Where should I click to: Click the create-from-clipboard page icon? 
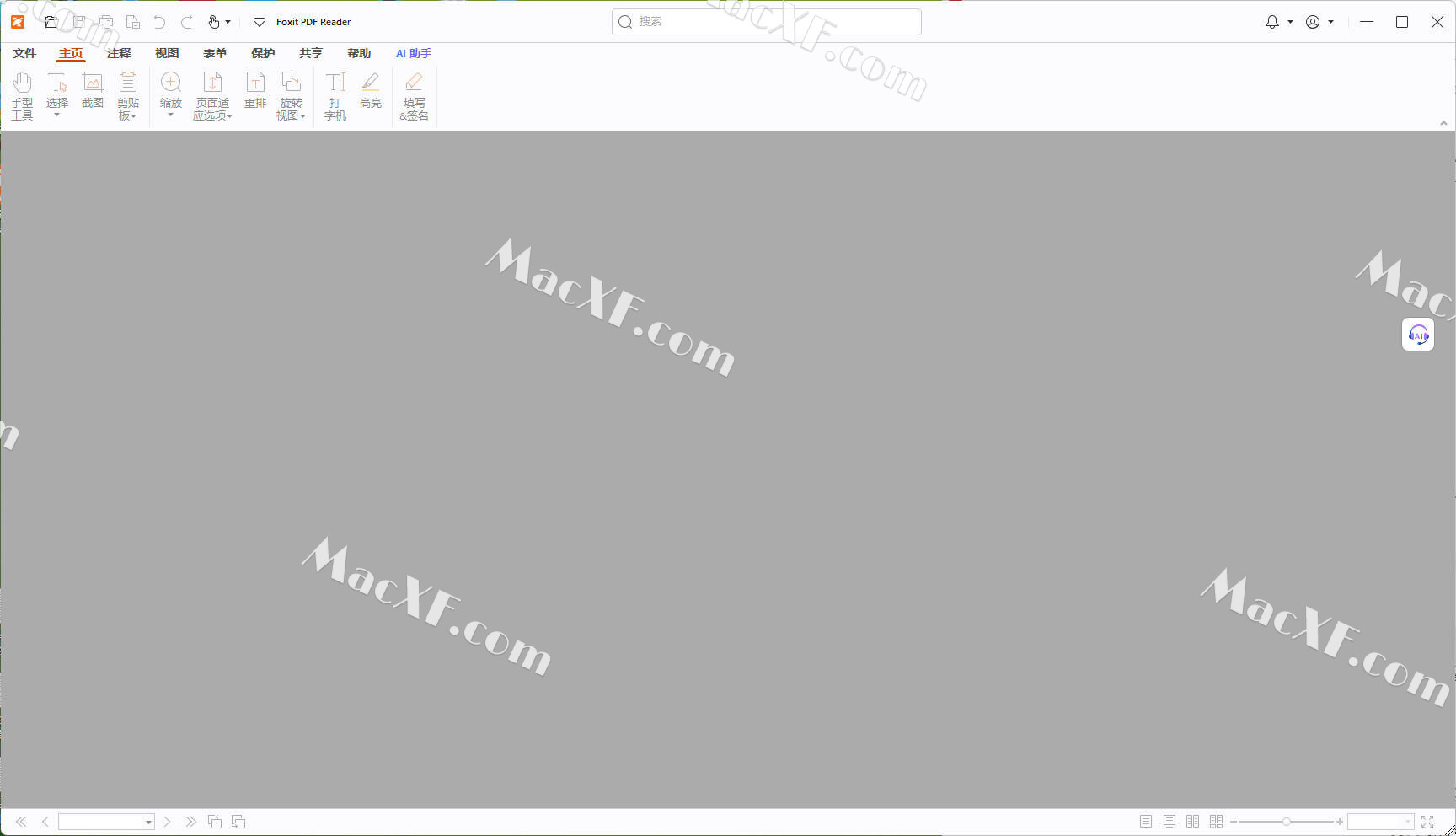point(133,22)
